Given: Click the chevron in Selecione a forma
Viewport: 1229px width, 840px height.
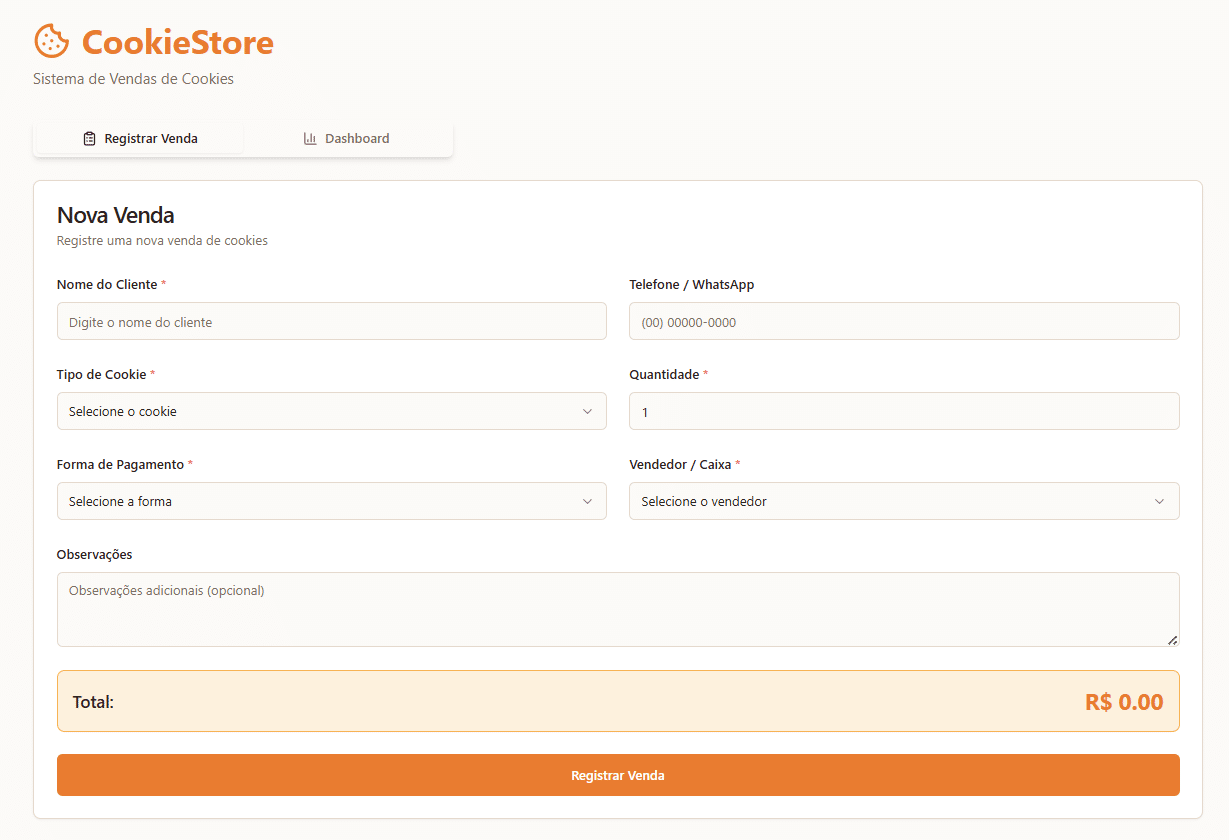Looking at the screenshot, I should click(x=587, y=501).
